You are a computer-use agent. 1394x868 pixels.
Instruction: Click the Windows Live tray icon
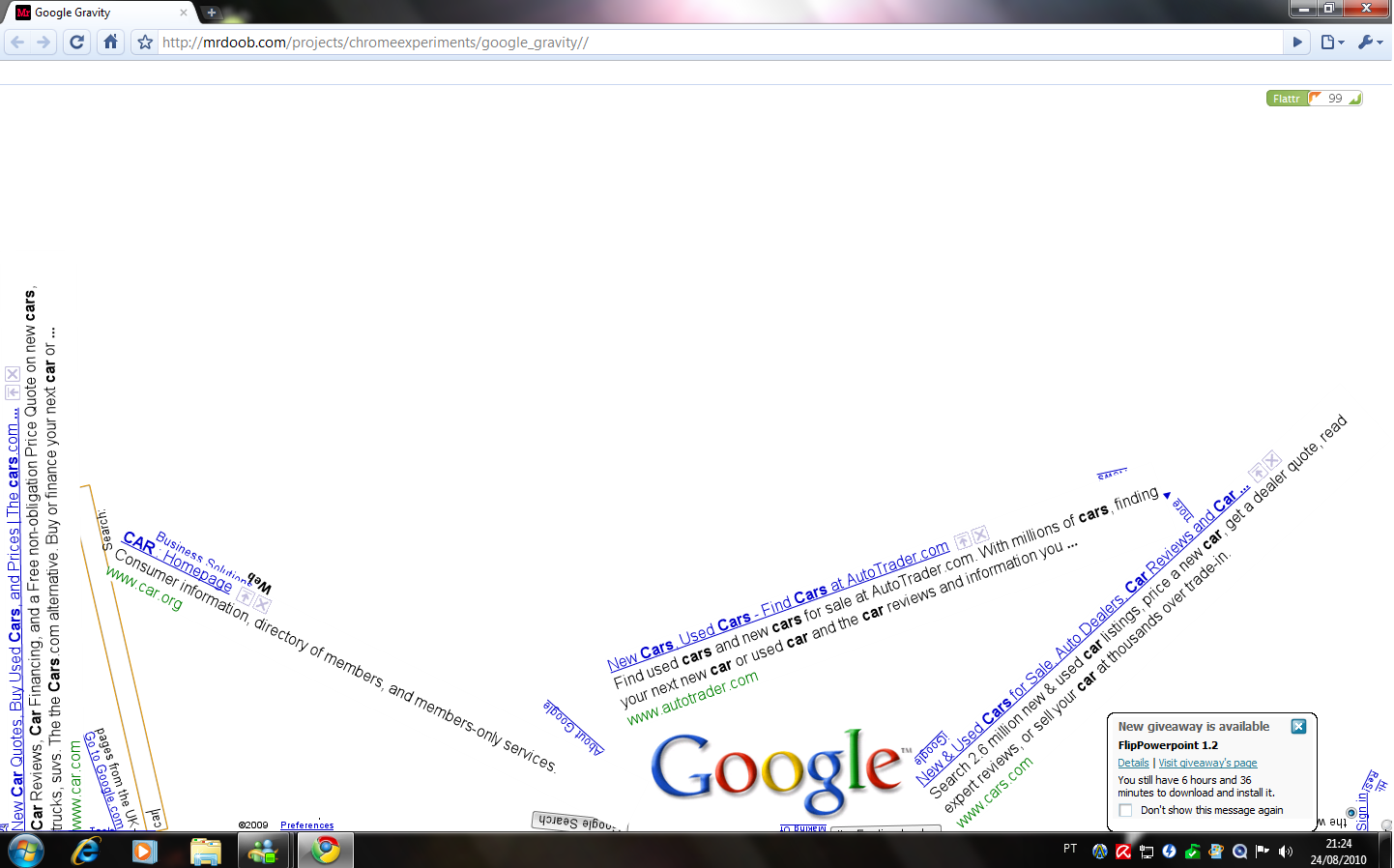tap(1216, 852)
